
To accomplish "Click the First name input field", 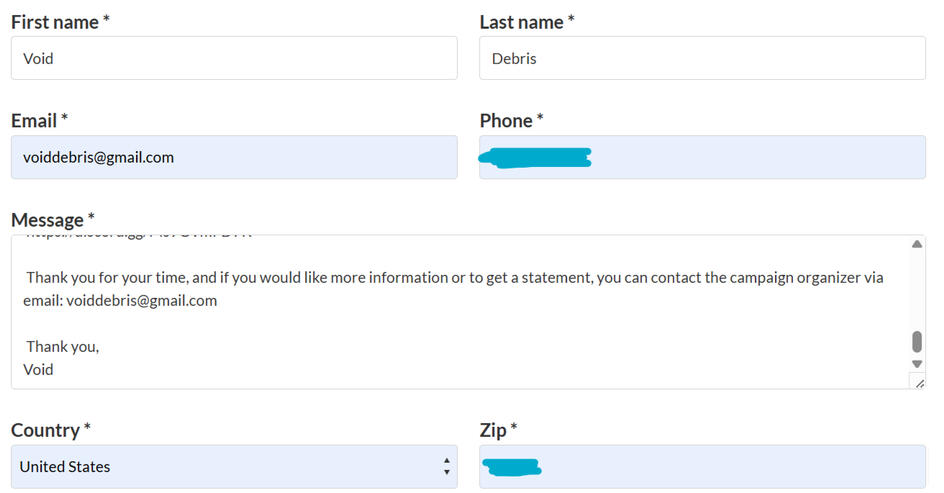I will [233, 58].
